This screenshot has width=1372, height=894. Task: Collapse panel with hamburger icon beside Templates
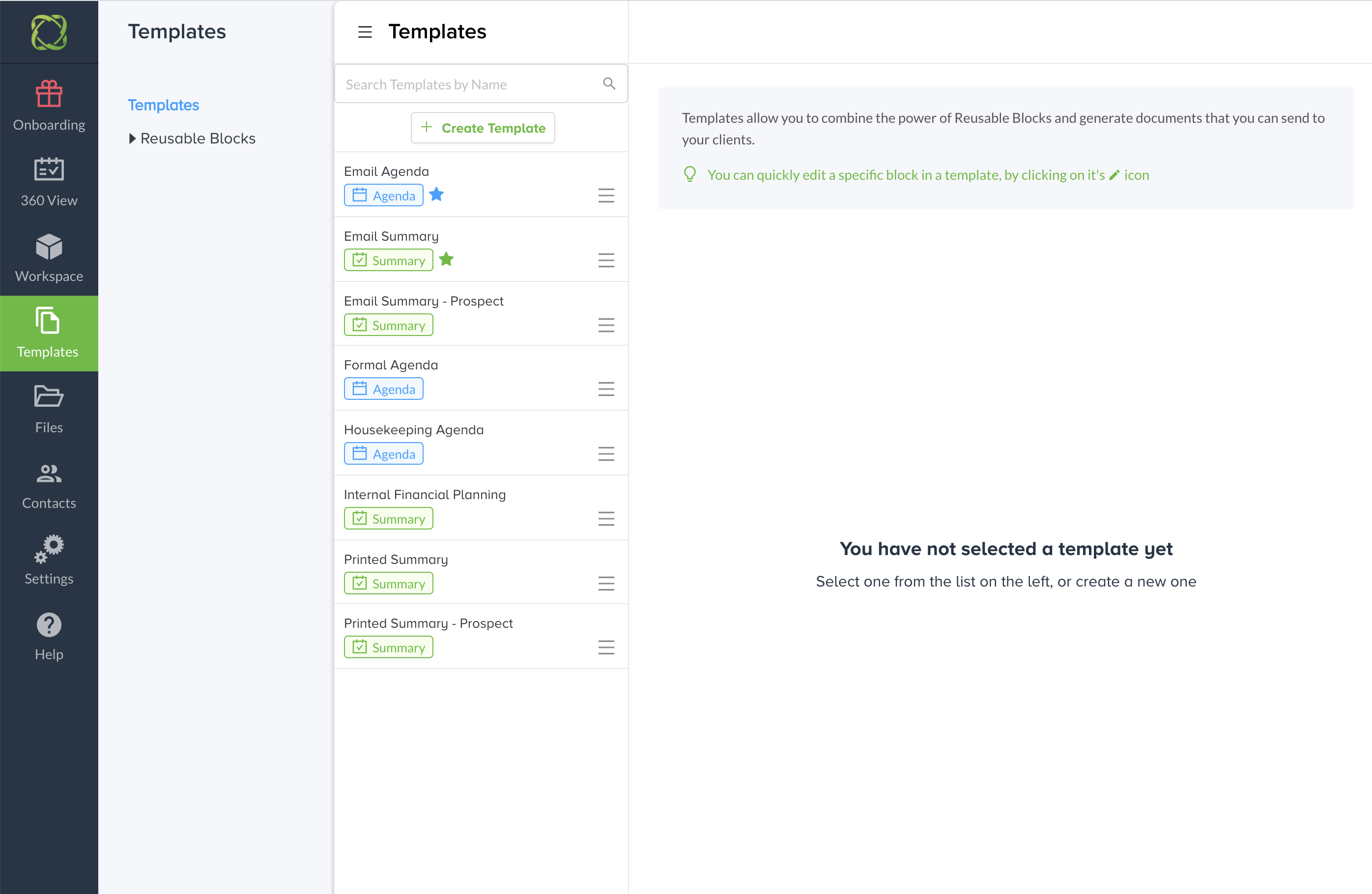tap(365, 32)
